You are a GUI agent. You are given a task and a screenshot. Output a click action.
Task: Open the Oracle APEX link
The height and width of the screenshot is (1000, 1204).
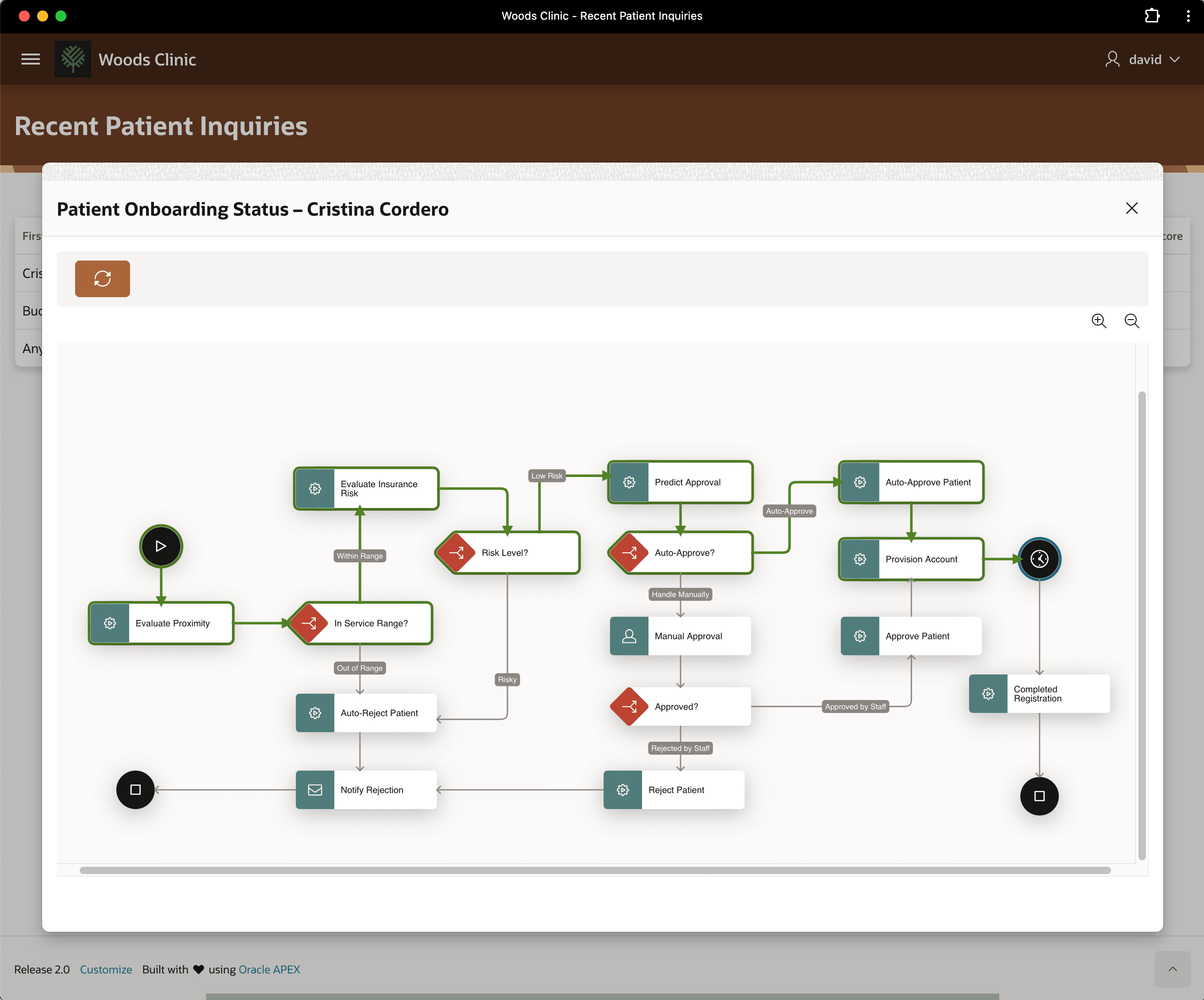[x=269, y=969]
